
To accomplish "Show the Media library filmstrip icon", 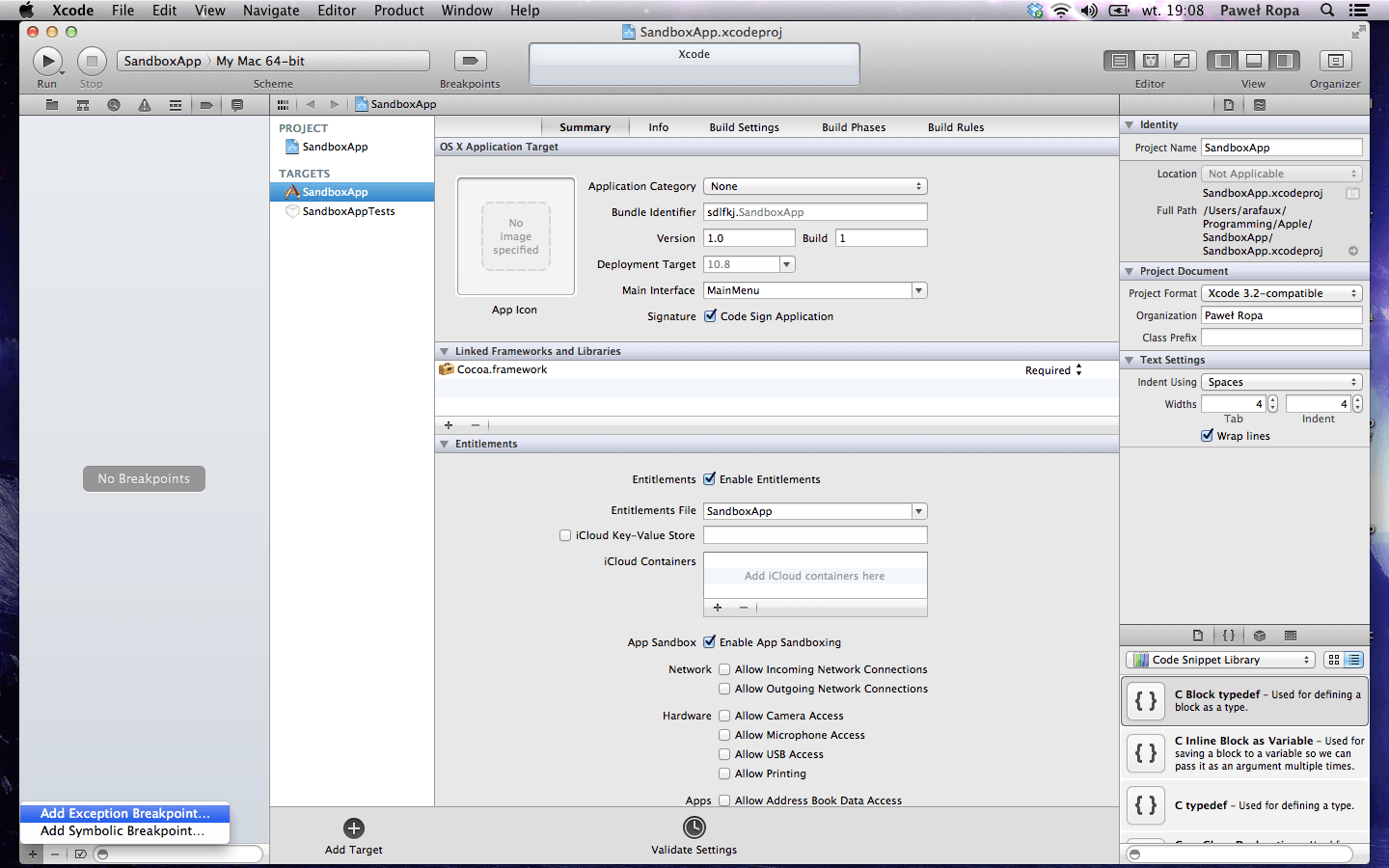I will [1291, 636].
